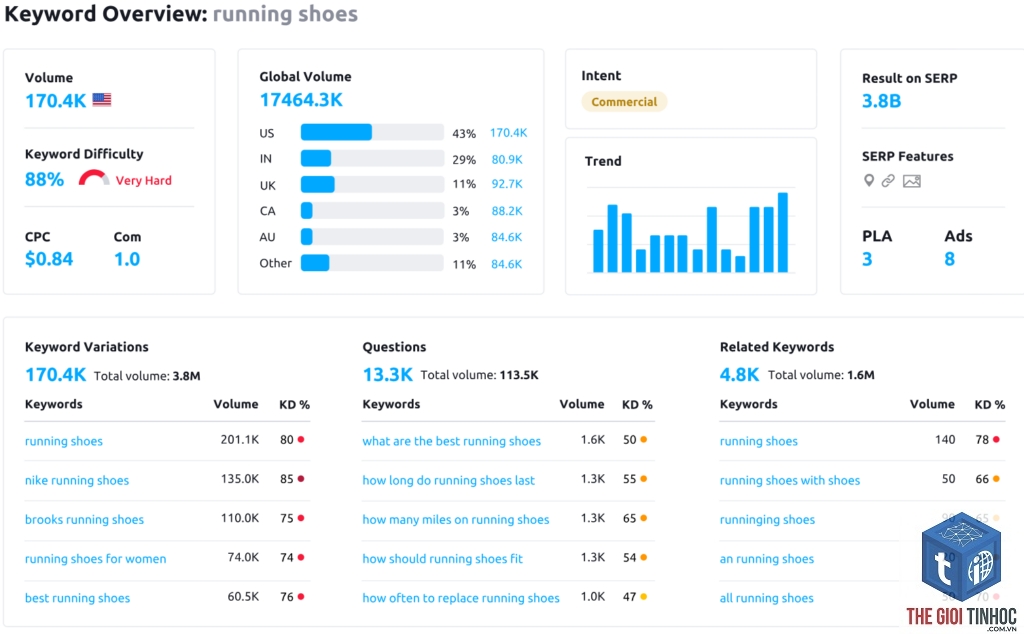Click the KD % column header in Questions
The height and width of the screenshot is (634, 1024).
tap(637, 405)
